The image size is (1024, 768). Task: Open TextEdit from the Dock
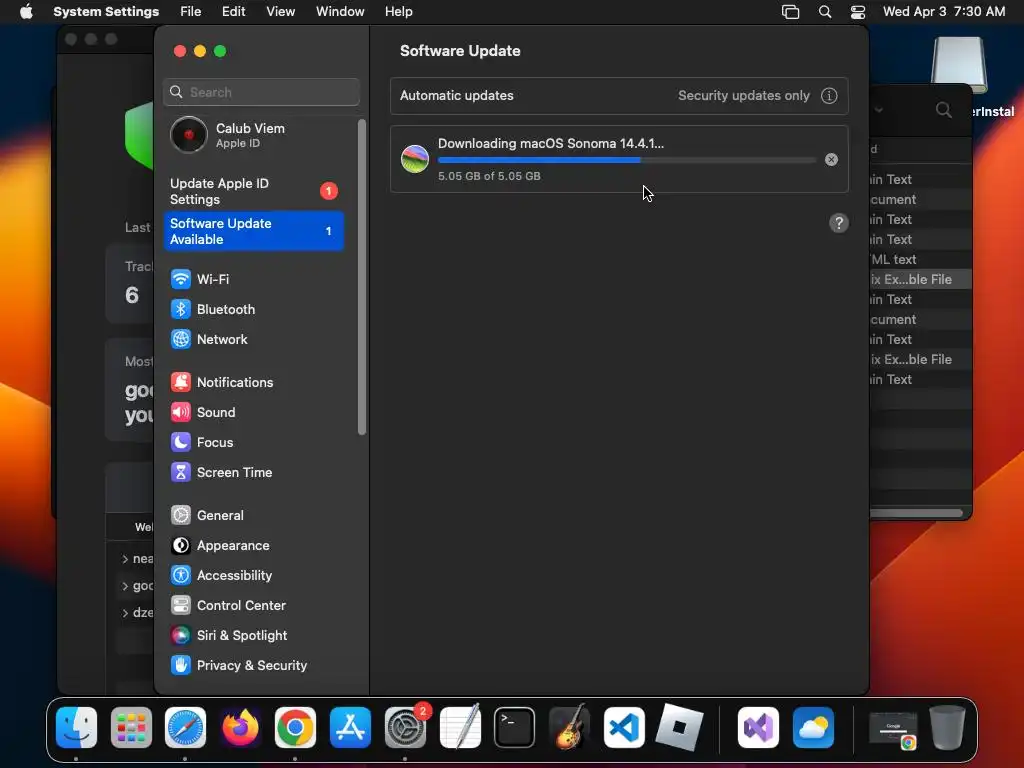pos(460,727)
